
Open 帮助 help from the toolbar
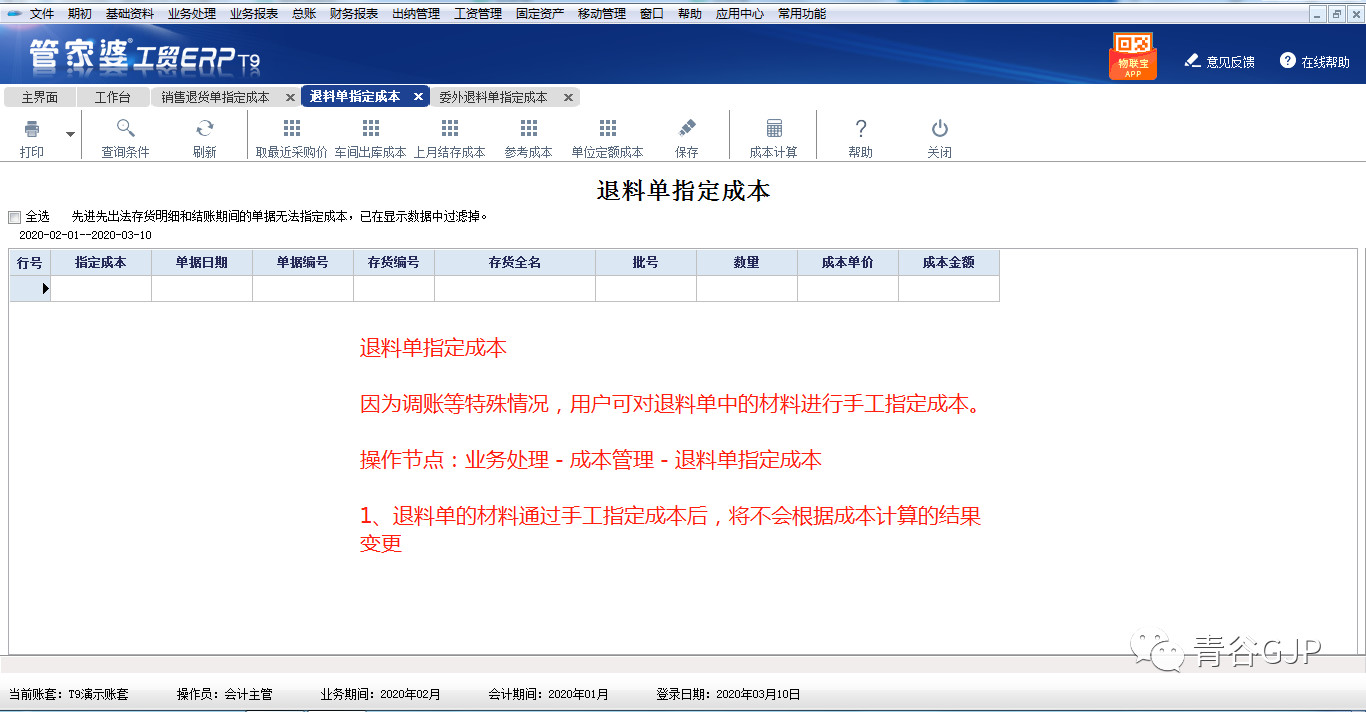(x=860, y=135)
